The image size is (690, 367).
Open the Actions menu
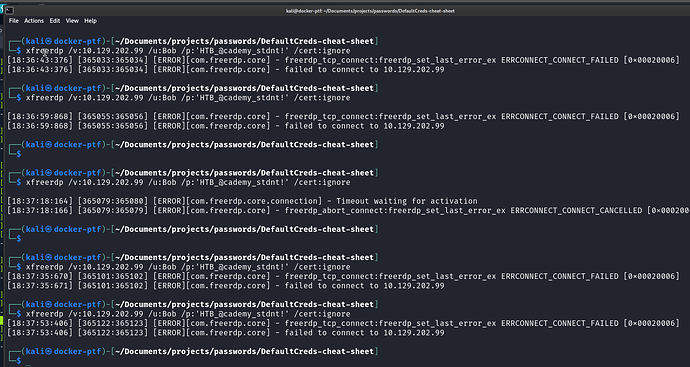tap(34, 21)
